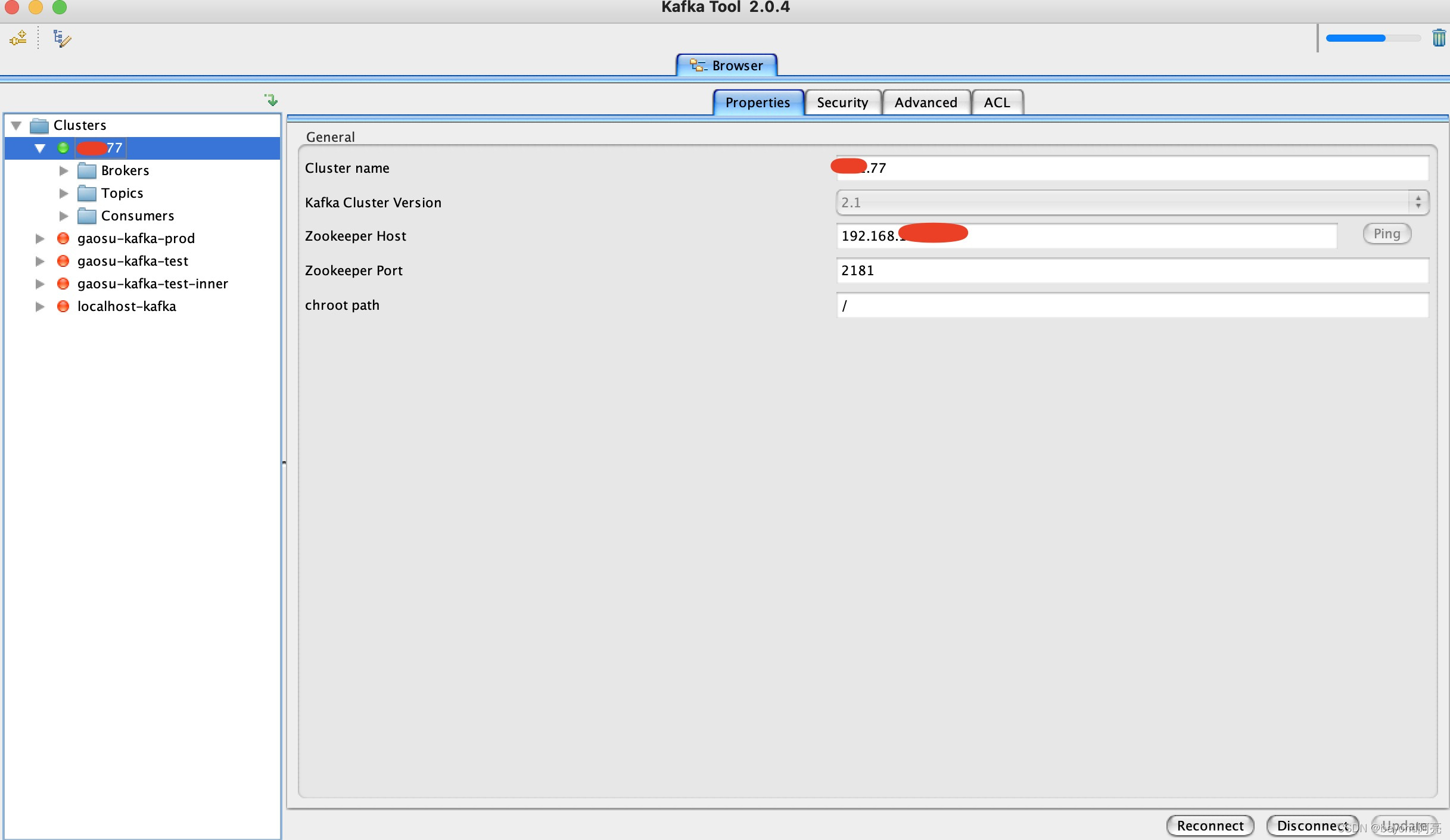Toggle the Advanced tab settings
Viewport: 1450px width, 840px height.
tap(924, 102)
